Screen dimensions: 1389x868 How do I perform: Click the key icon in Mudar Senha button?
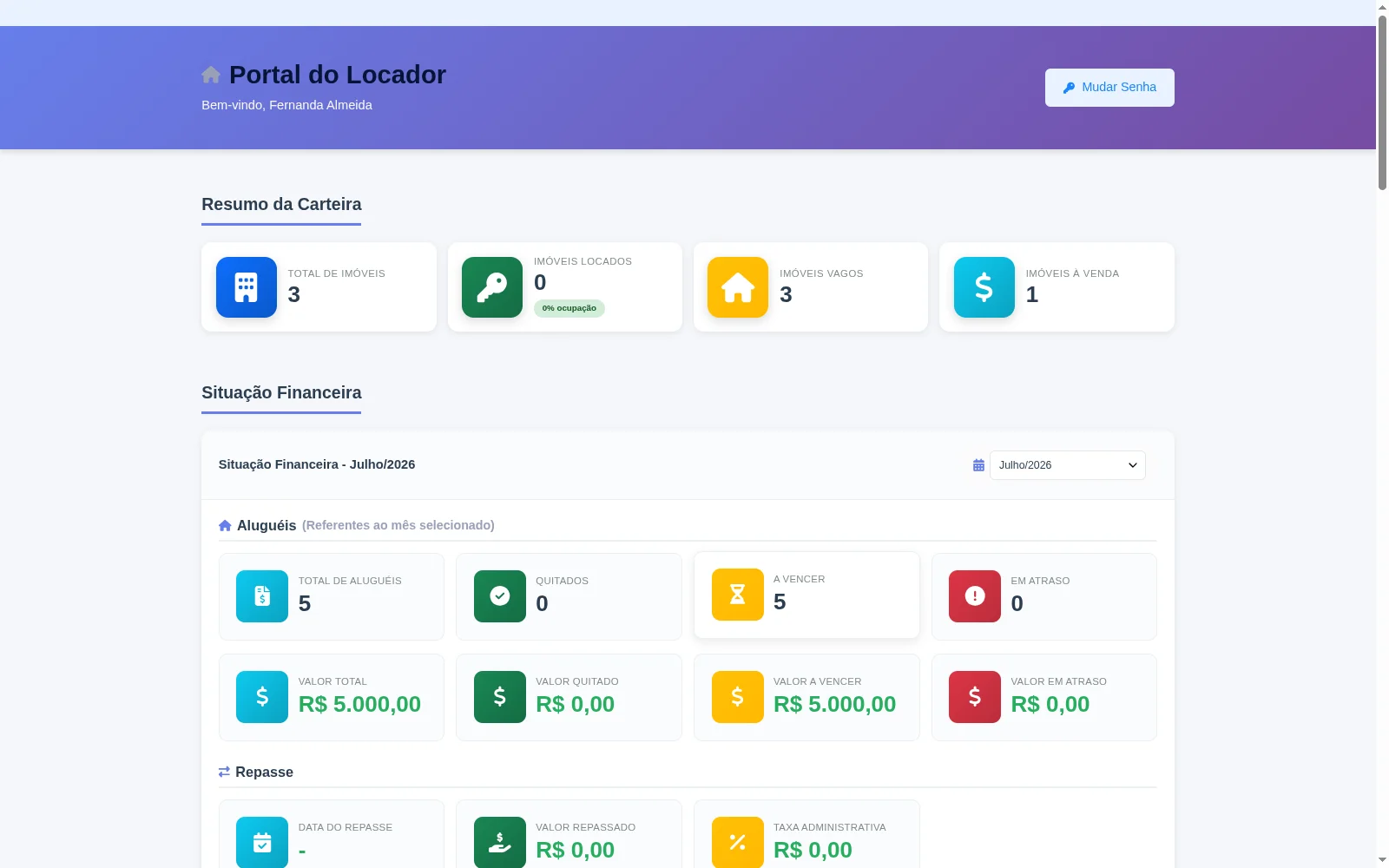click(1070, 88)
